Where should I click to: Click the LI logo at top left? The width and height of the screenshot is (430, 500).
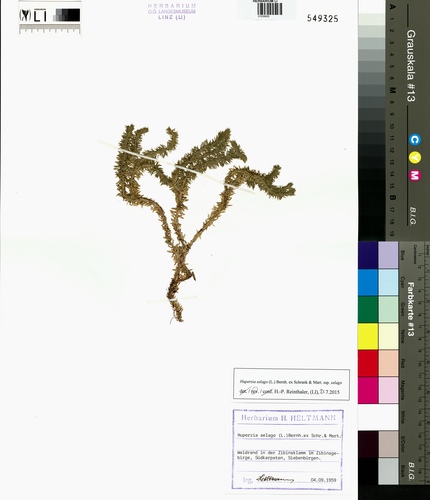point(33,15)
